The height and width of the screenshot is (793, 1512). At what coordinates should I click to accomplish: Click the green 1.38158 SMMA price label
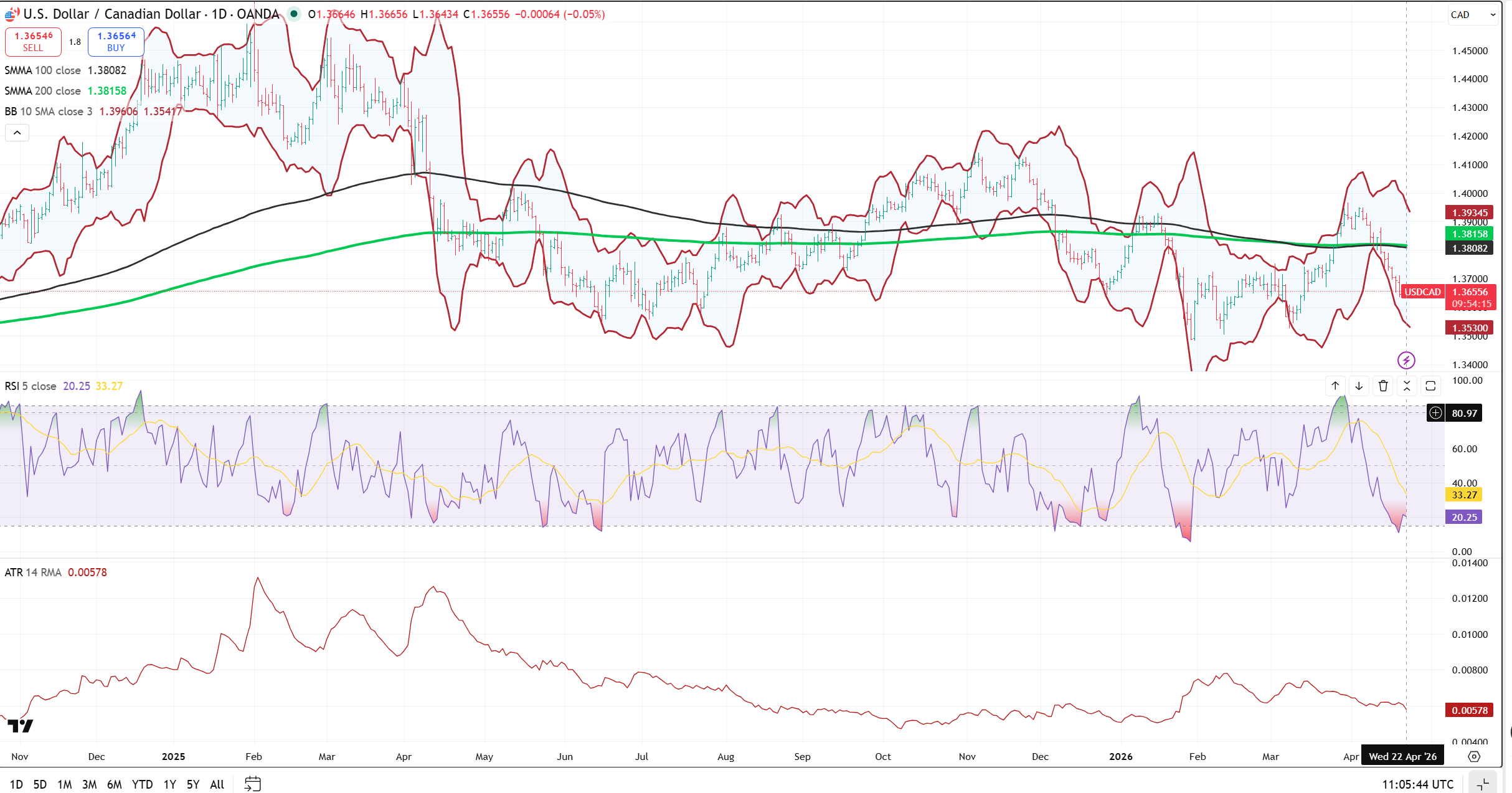[x=1470, y=234]
